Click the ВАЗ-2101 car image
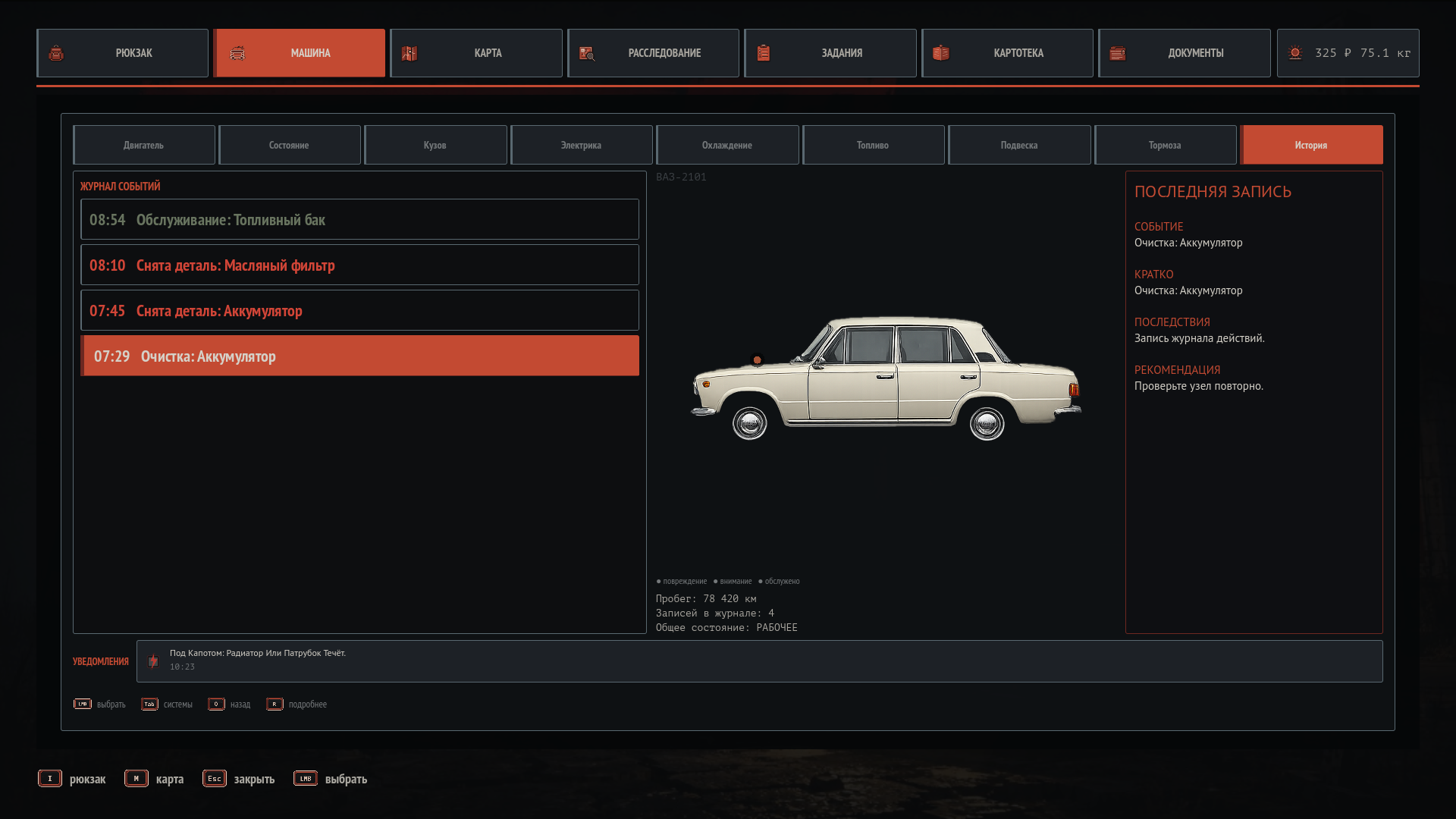This screenshot has height=819, width=1456. point(886,378)
